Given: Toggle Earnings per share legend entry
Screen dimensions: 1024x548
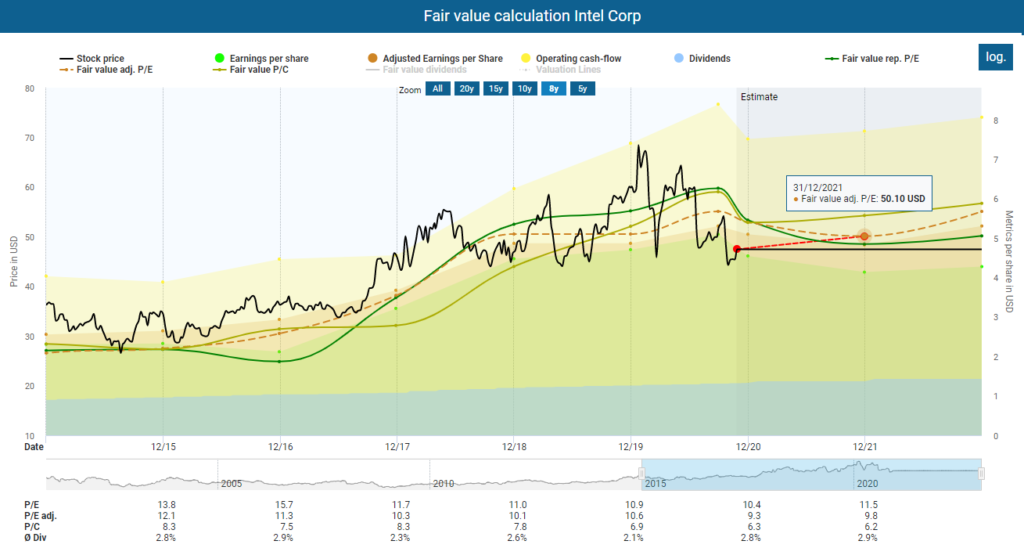Looking at the screenshot, I should 262,58.
